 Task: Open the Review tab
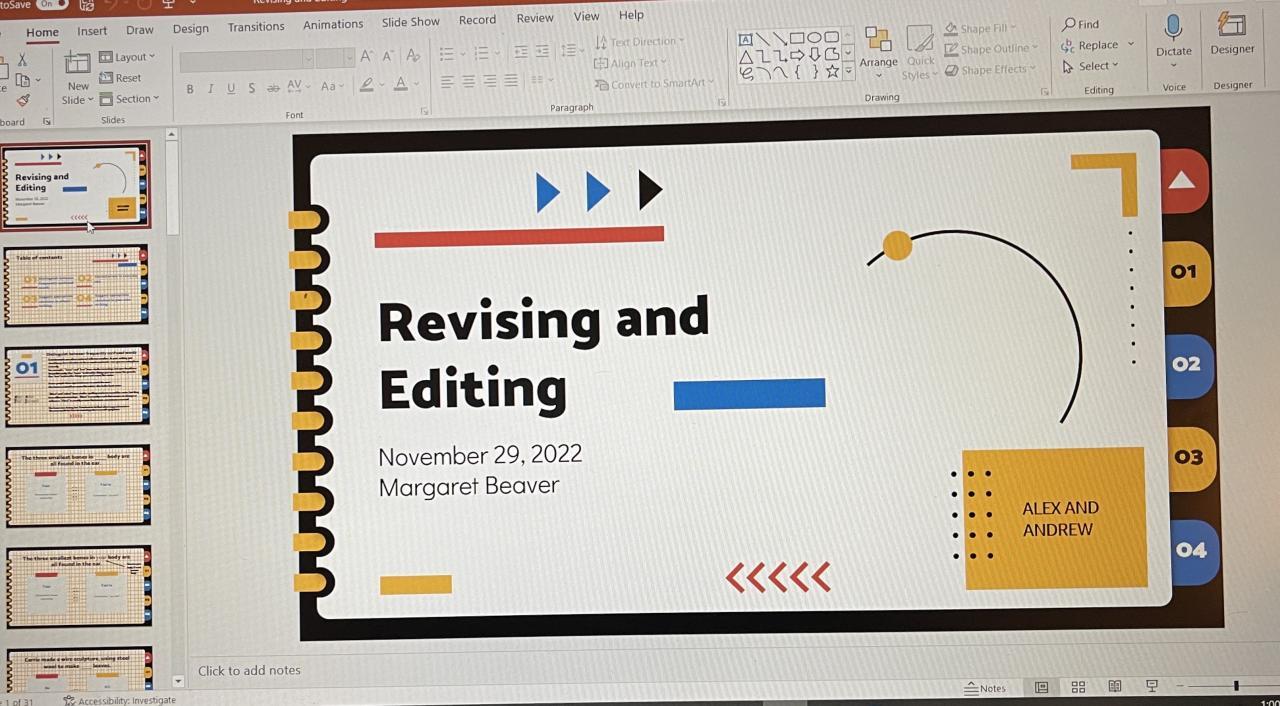point(535,18)
